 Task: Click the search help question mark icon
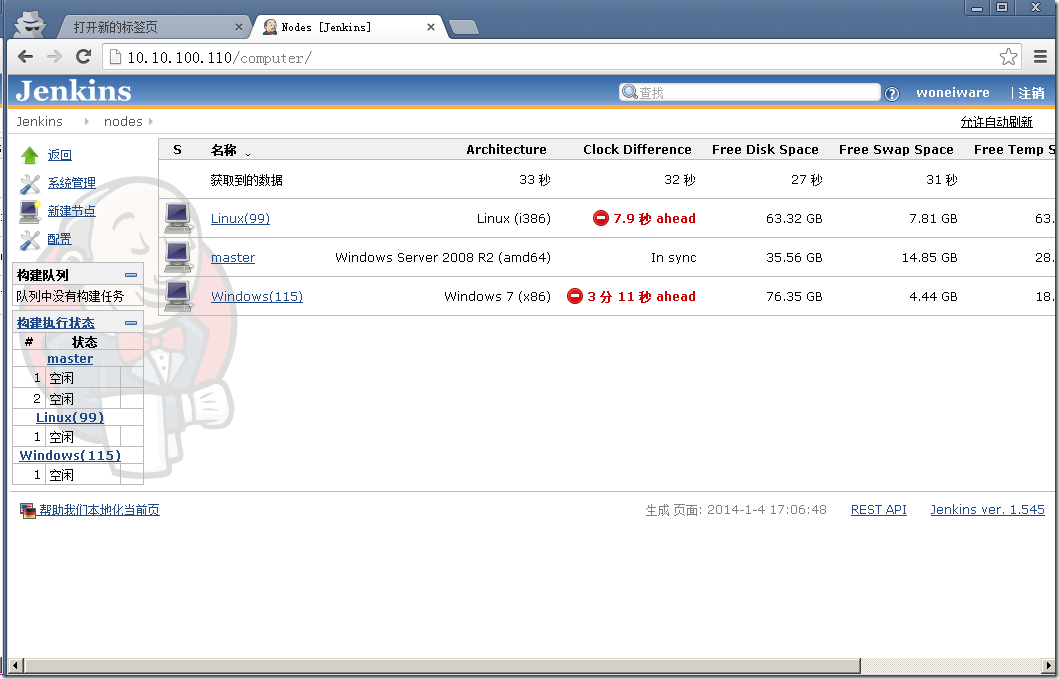[892, 94]
